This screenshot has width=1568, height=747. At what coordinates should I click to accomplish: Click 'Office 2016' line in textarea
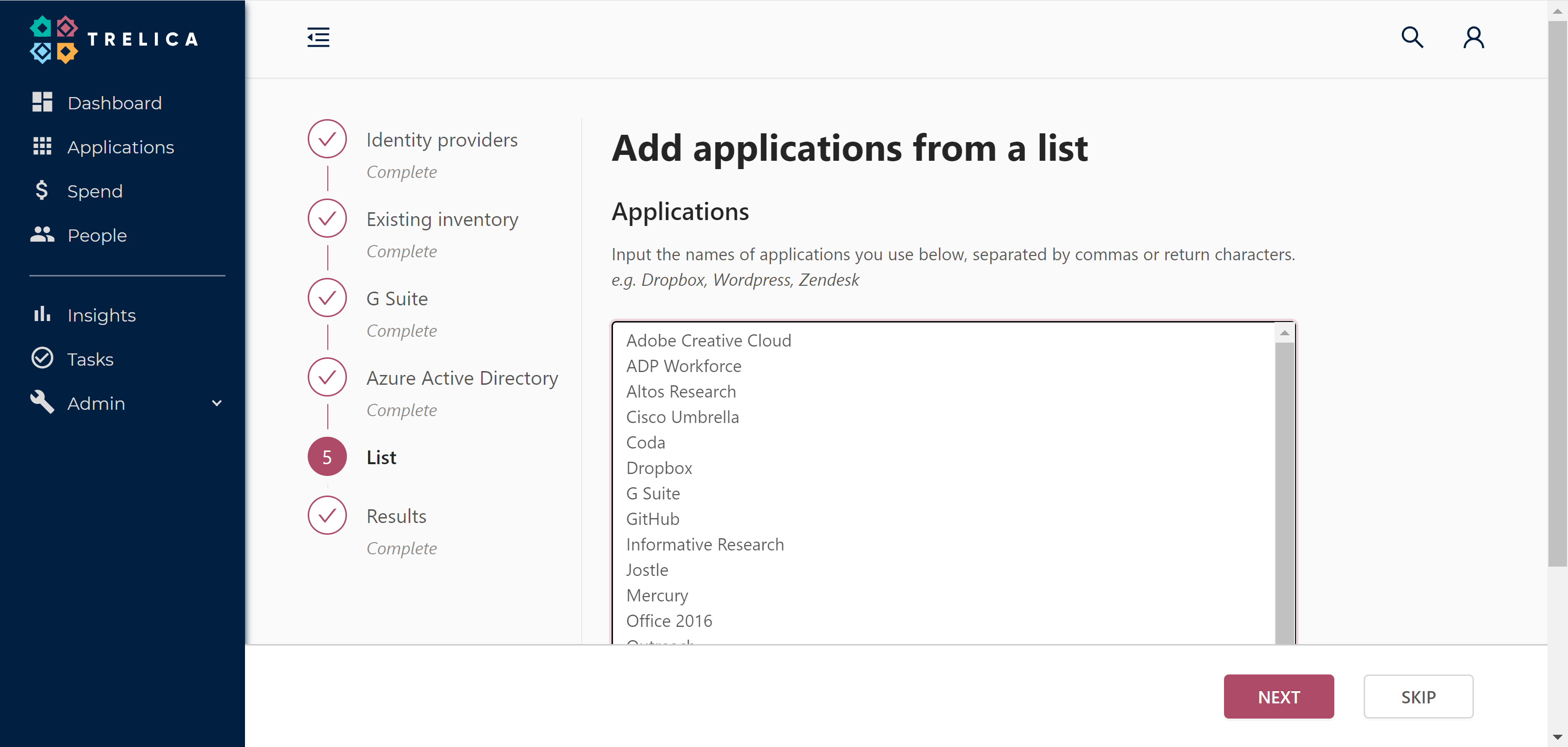(669, 621)
